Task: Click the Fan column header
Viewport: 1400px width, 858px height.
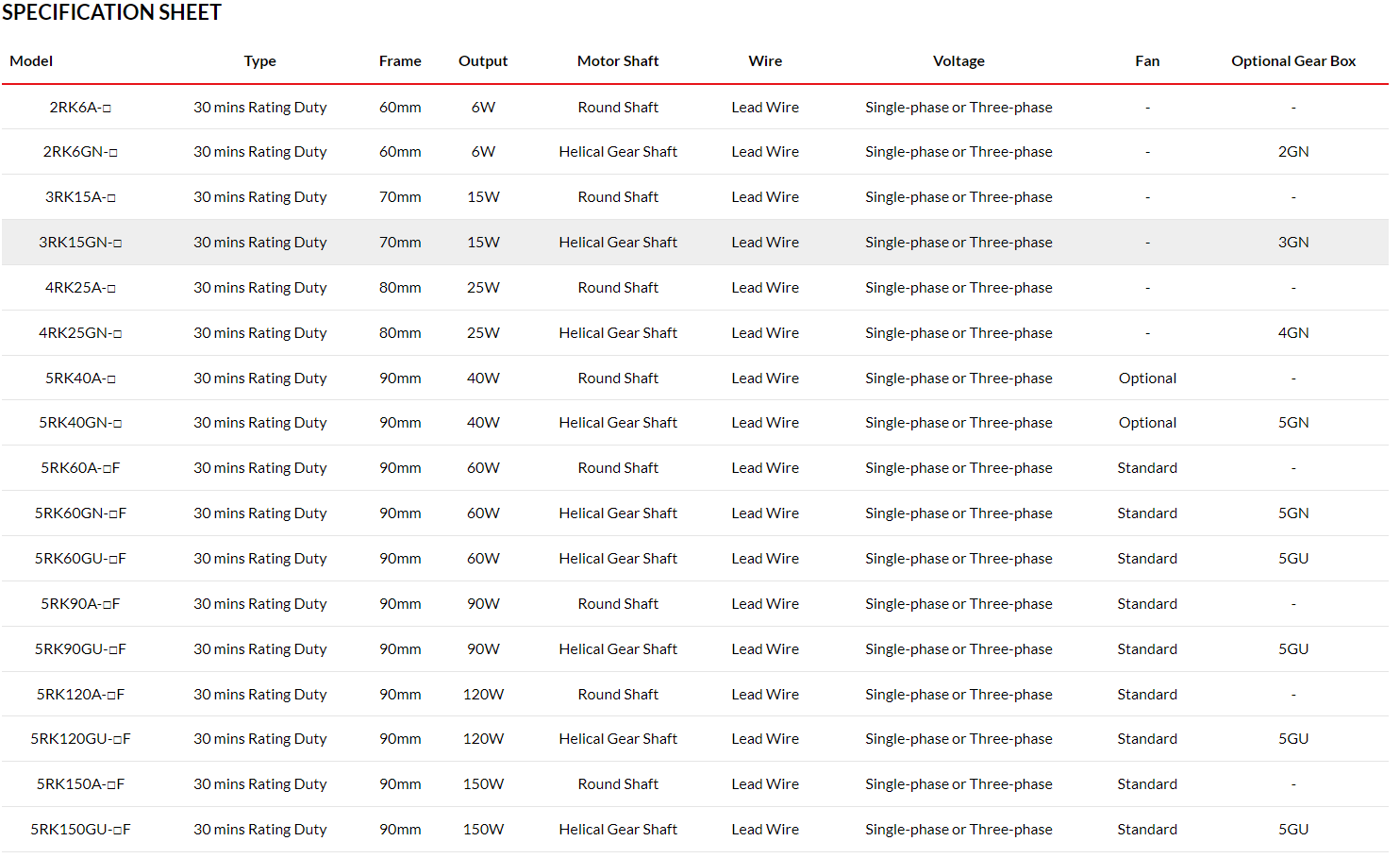Action: click(1147, 61)
